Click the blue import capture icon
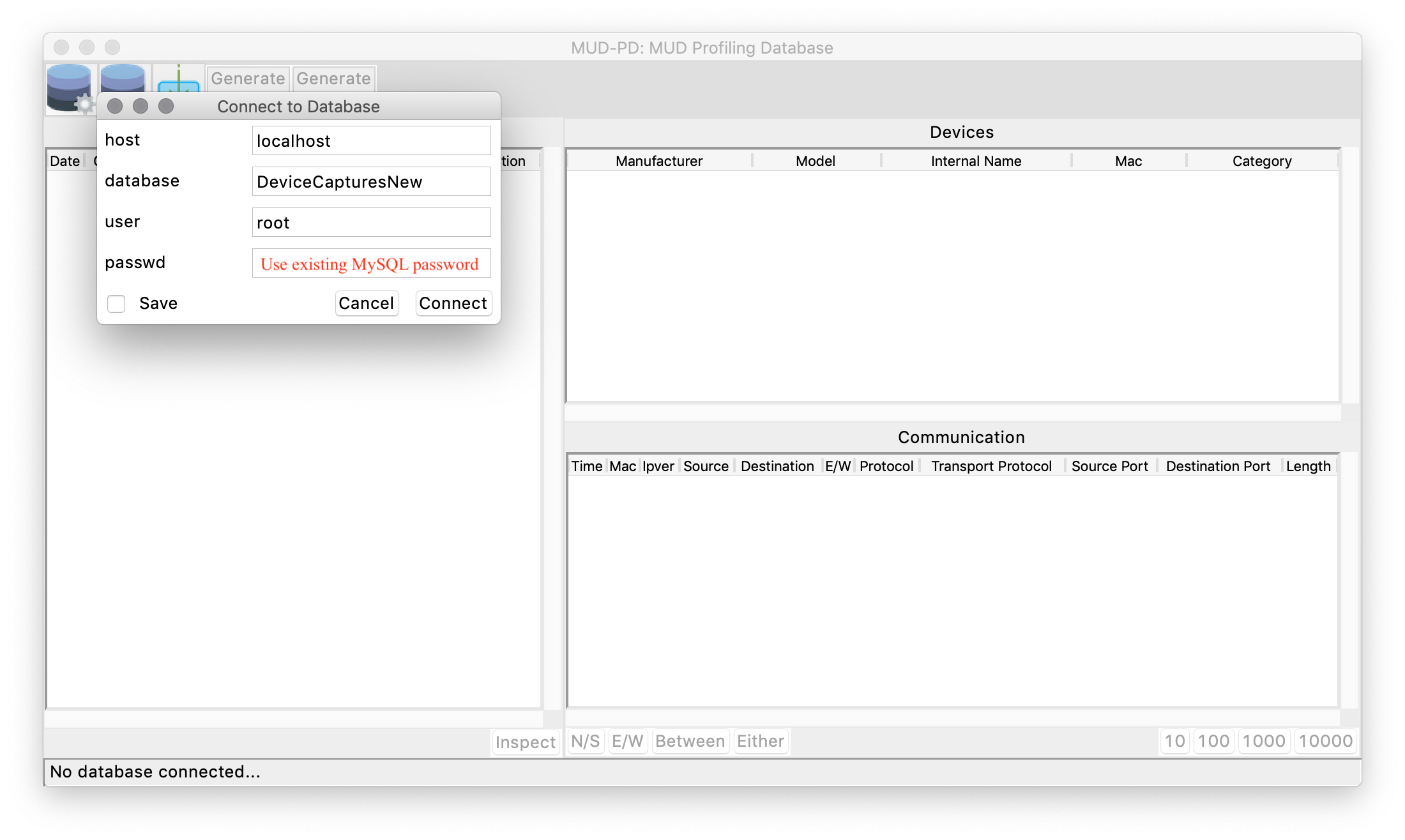The height and width of the screenshot is (840, 1405). (178, 79)
